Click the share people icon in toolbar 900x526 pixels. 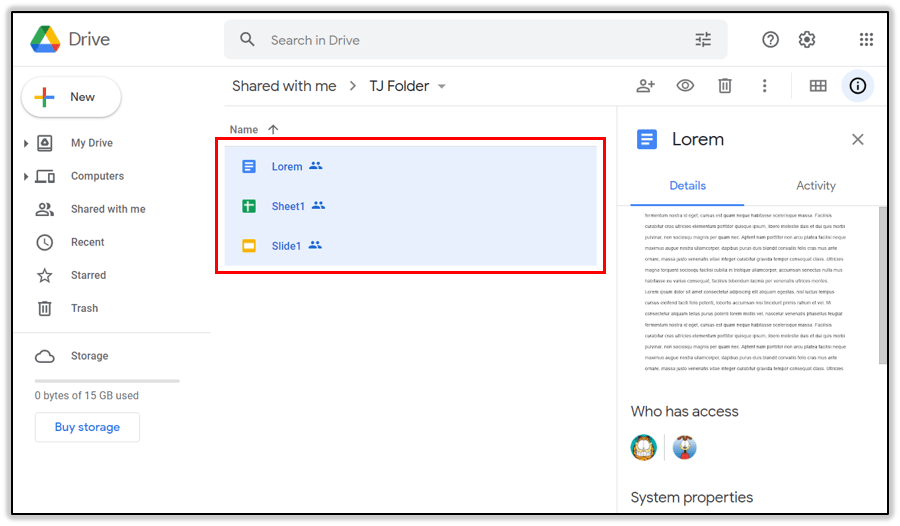pyautogui.click(x=645, y=86)
